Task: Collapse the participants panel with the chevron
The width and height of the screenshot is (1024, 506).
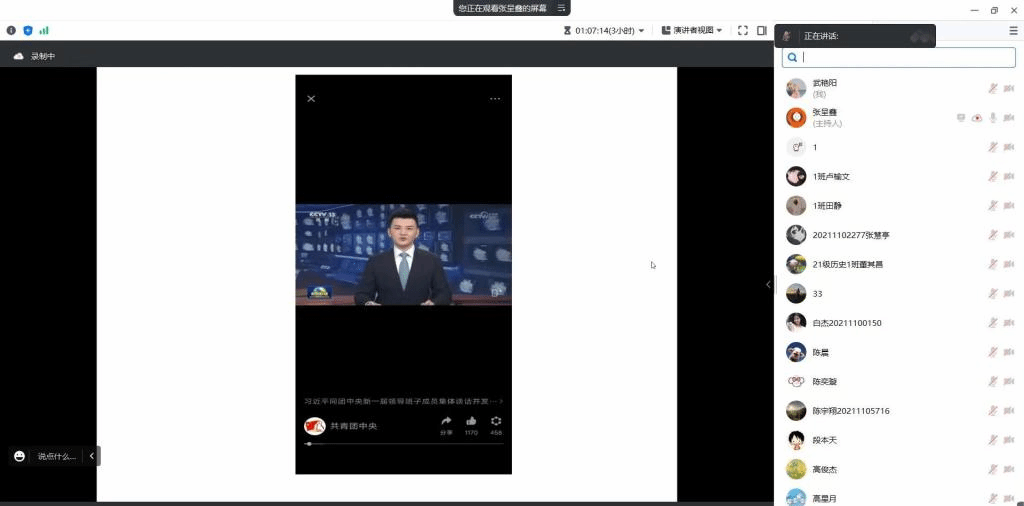Action: tap(768, 285)
